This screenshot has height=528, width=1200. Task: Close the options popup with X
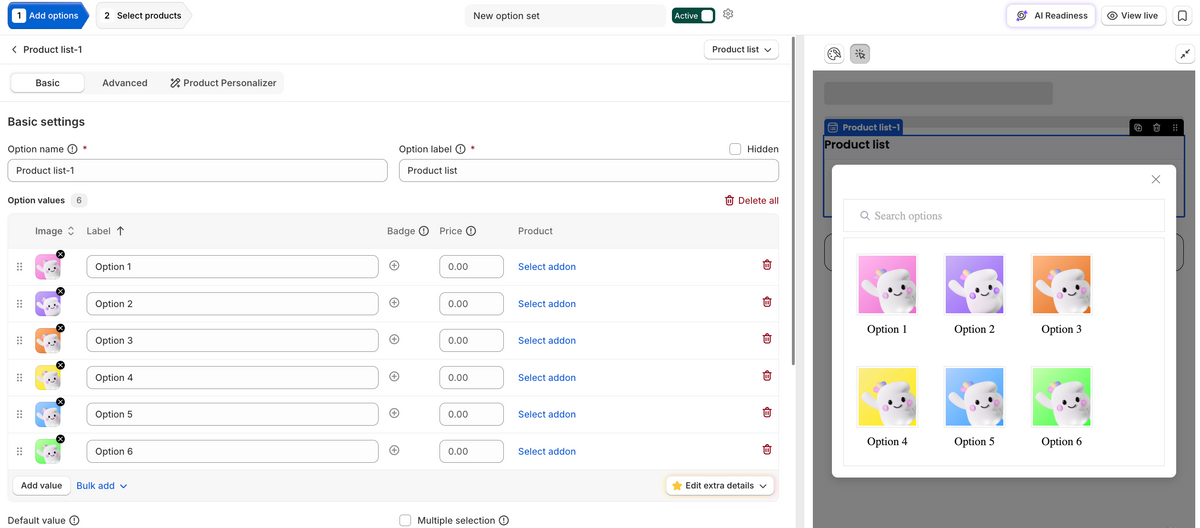tap(1156, 179)
